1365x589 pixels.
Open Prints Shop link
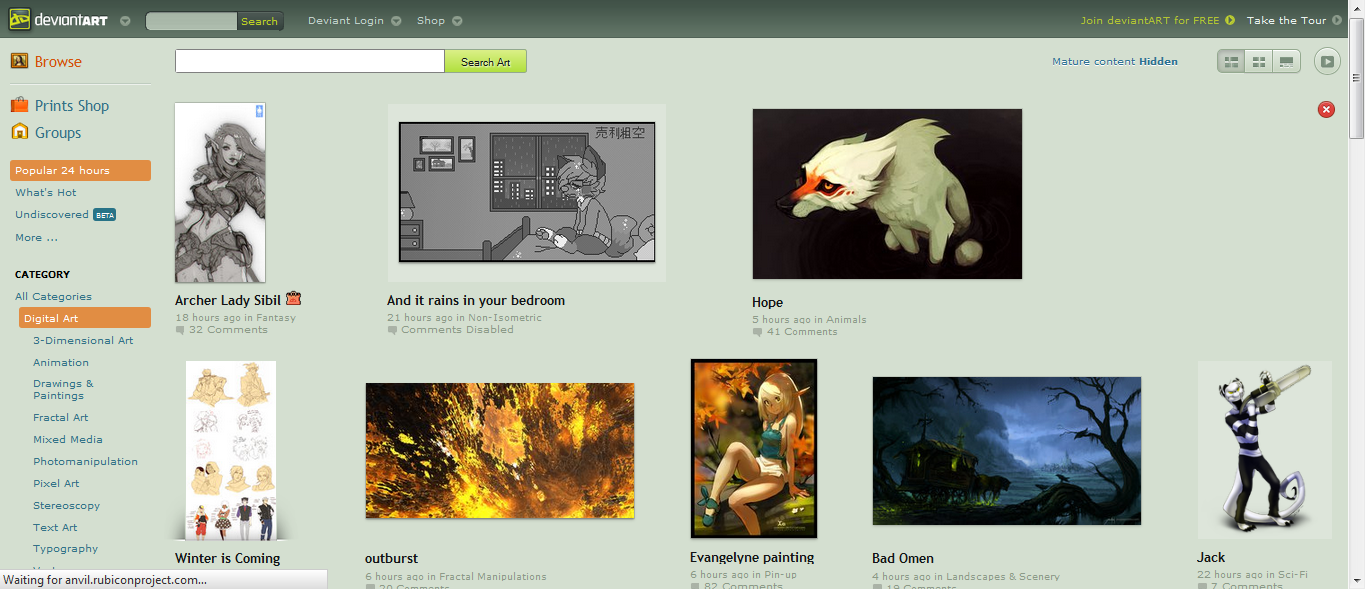tap(72, 106)
